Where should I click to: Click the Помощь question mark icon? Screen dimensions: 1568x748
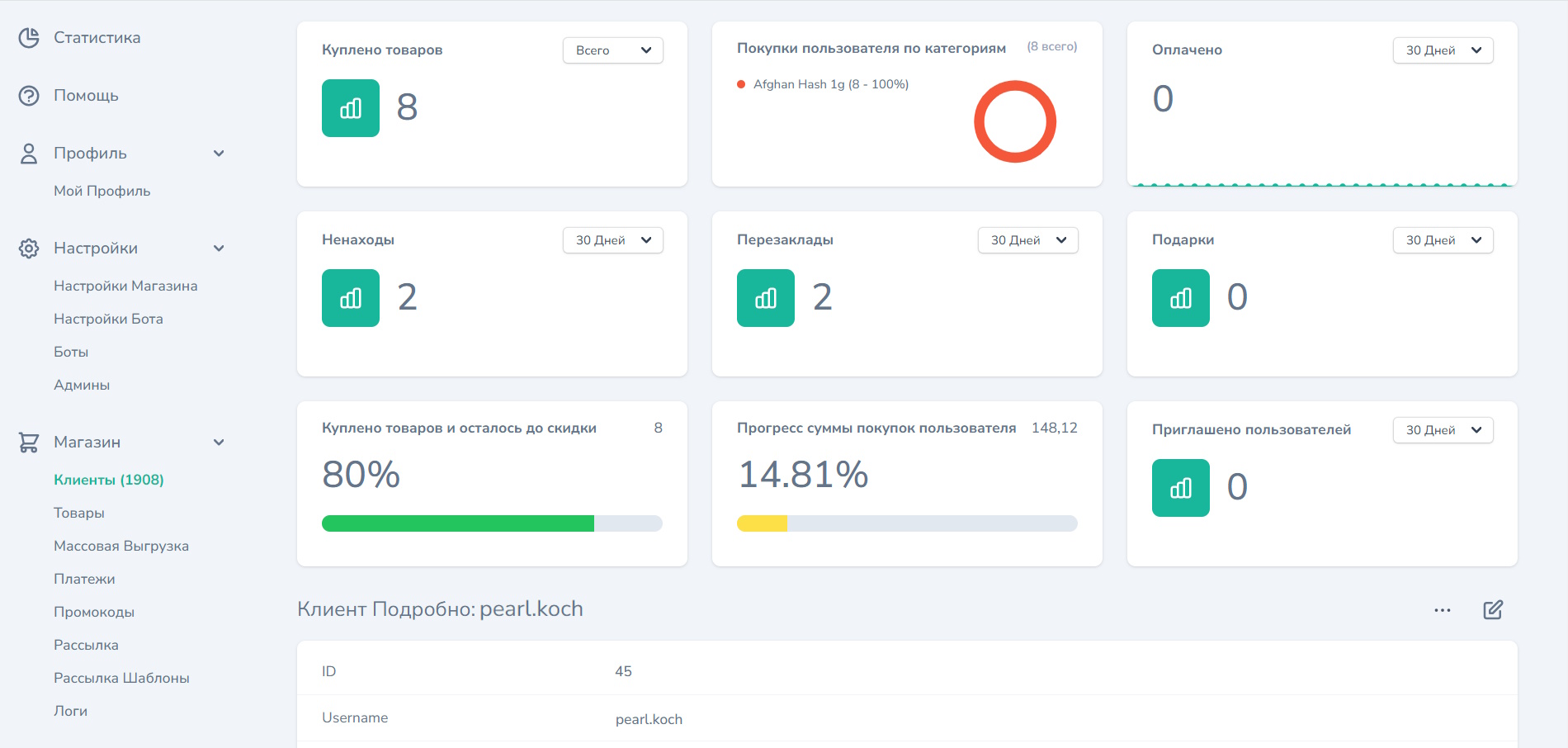pyautogui.click(x=29, y=96)
